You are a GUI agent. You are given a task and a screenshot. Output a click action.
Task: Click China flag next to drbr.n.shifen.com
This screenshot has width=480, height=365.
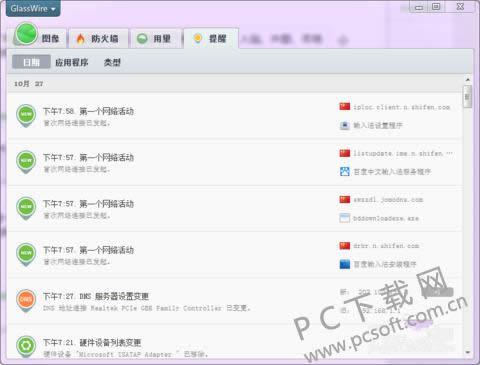pyautogui.click(x=345, y=246)
